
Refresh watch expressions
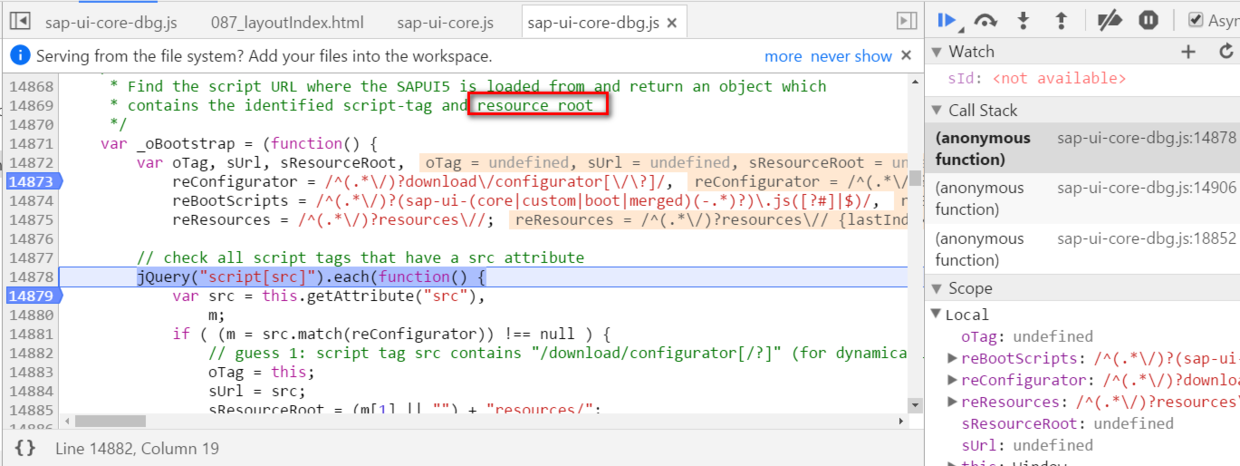click(1226, 52)
